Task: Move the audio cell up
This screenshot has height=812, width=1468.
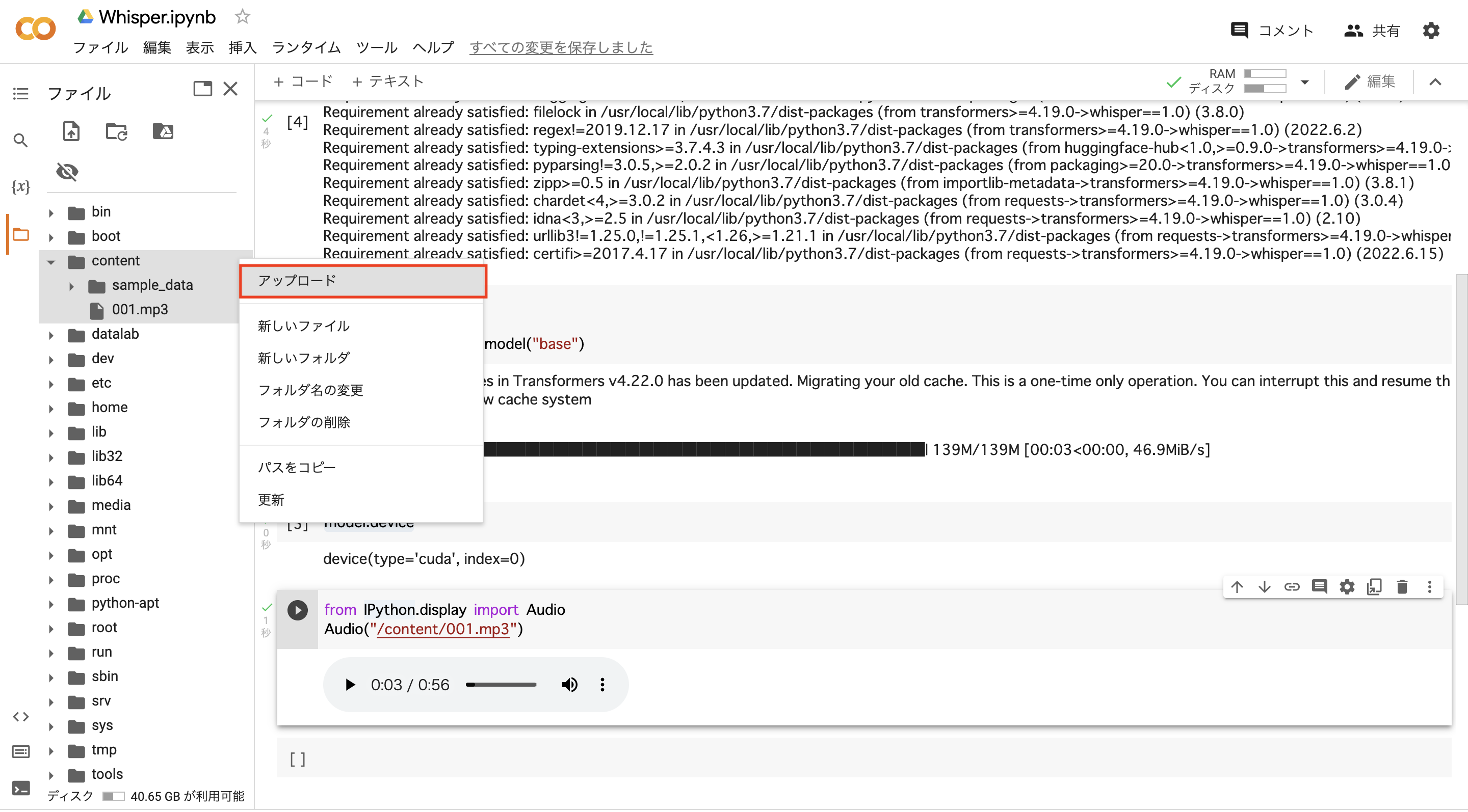Action: [1237, 587]
